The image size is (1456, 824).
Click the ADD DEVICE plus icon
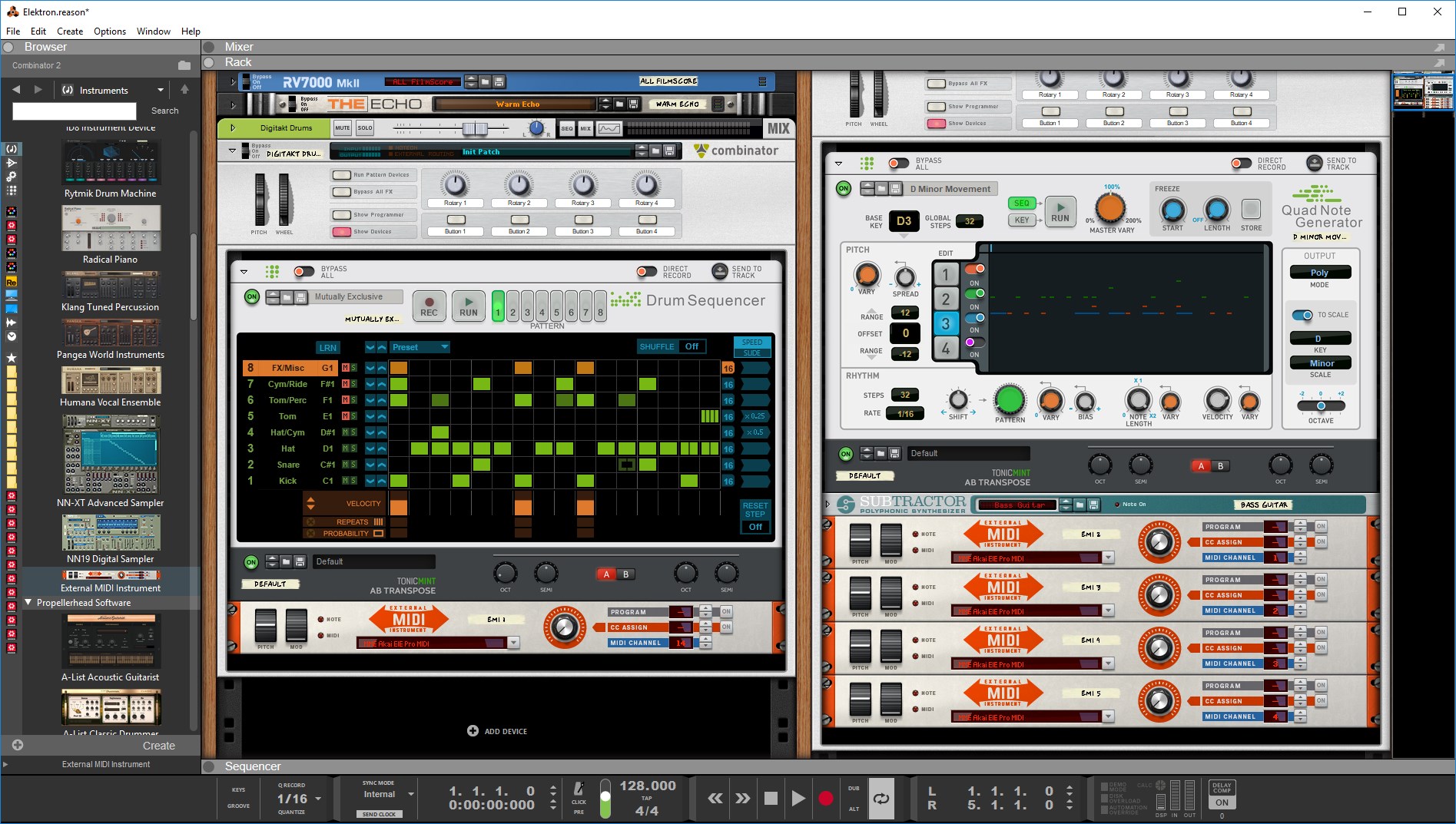click(473, 731)
